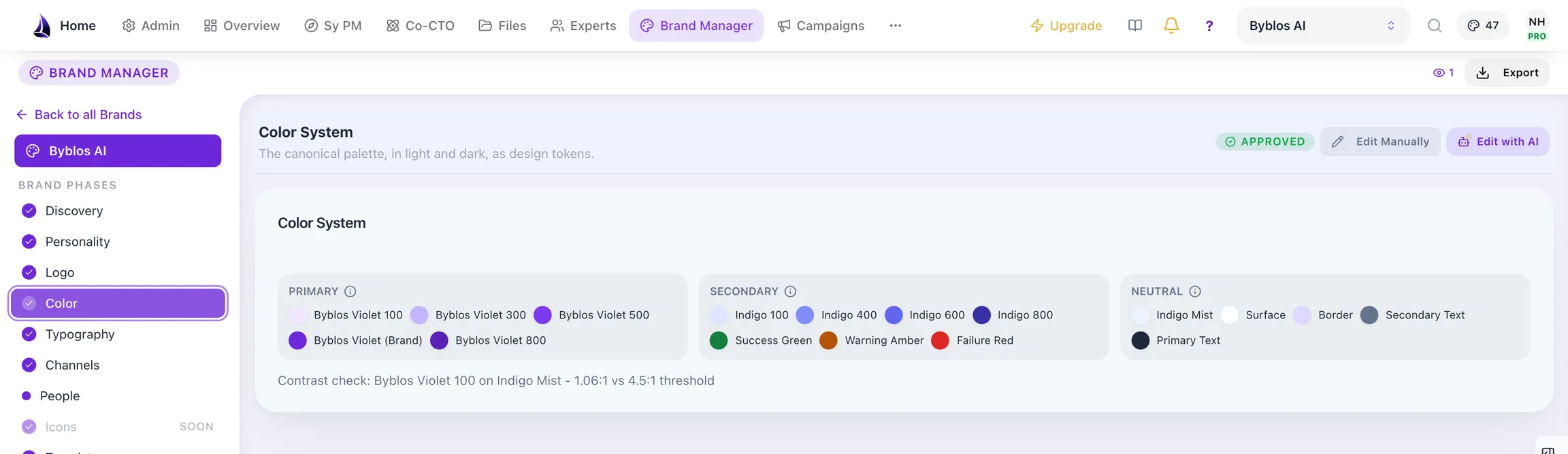This screenshot has width=1568, height=454.
Task: Click the Contrast check text line
Action: [x=496, y=380]
